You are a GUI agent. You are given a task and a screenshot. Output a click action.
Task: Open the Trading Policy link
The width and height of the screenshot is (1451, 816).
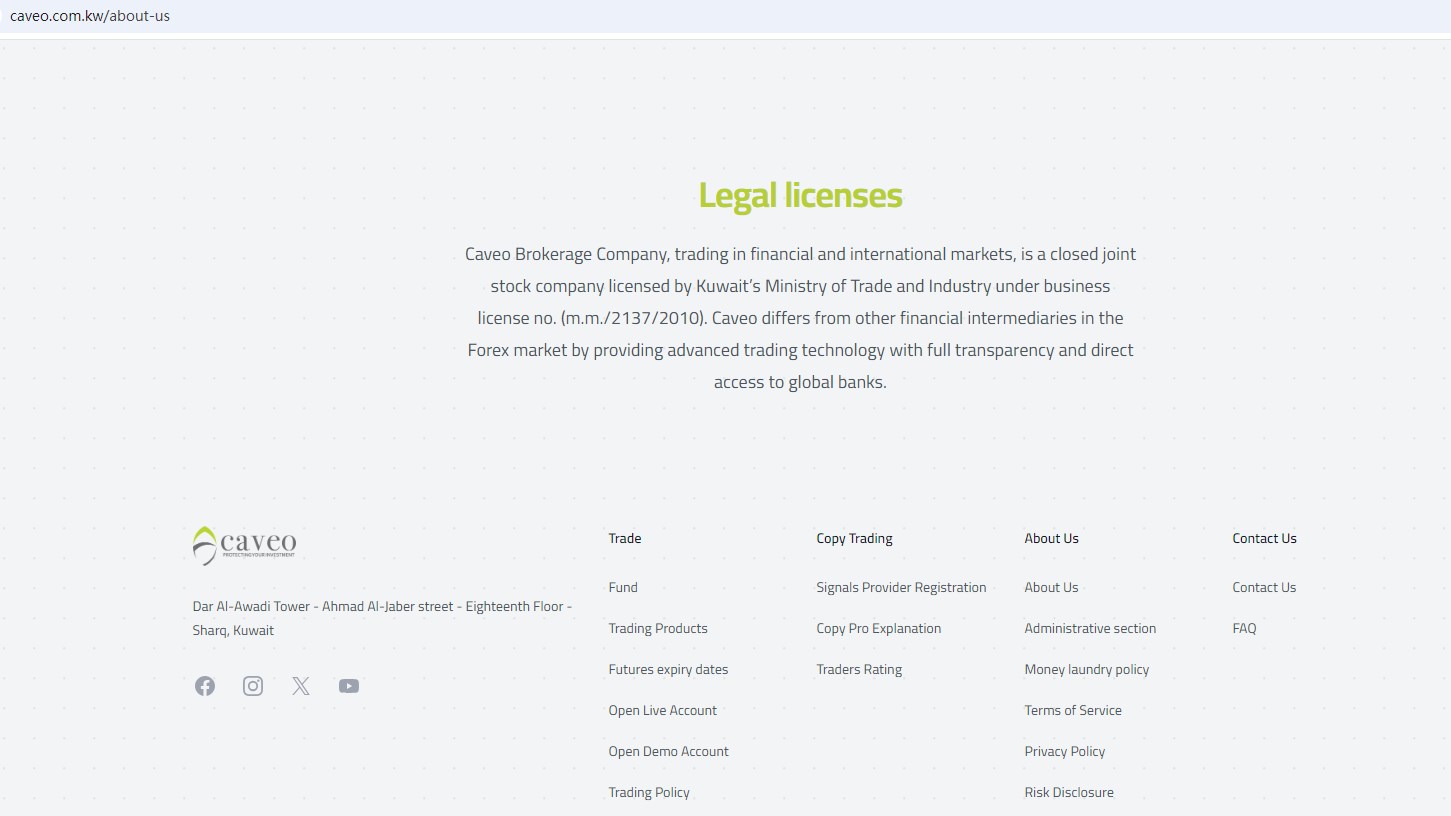click(649, 793)
